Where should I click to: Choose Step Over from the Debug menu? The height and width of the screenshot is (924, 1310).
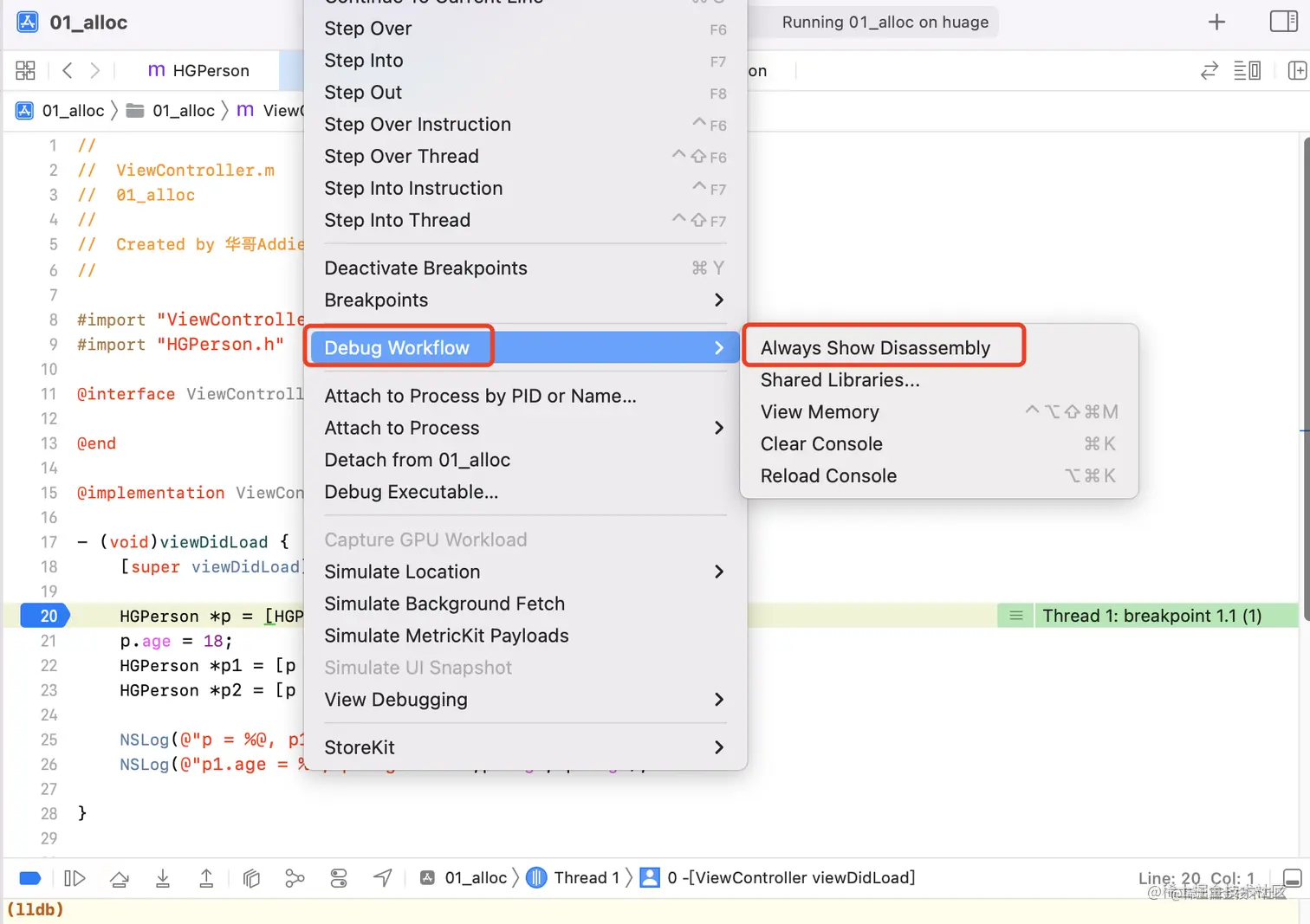525,29
